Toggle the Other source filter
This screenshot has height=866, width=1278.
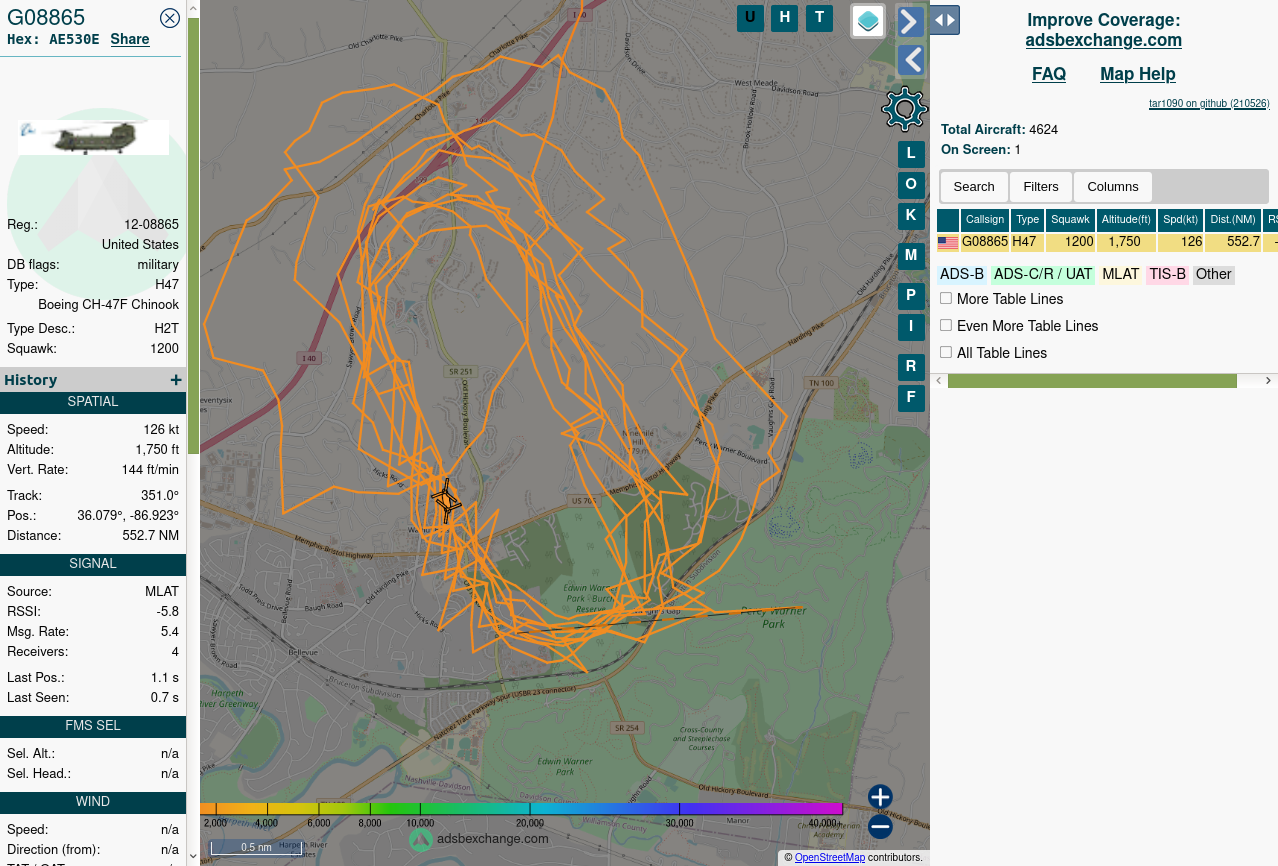coord(1214,274)
